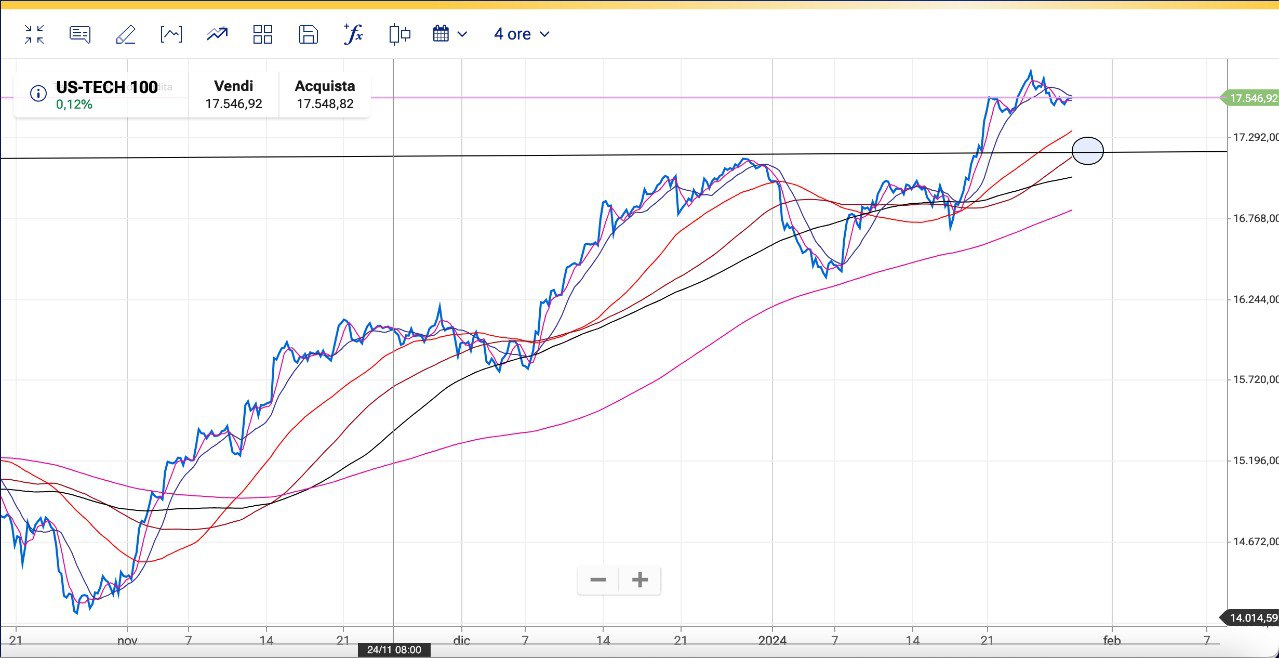
Task: Open the '4 ore' timeframe dropdown
Action: 521,35
